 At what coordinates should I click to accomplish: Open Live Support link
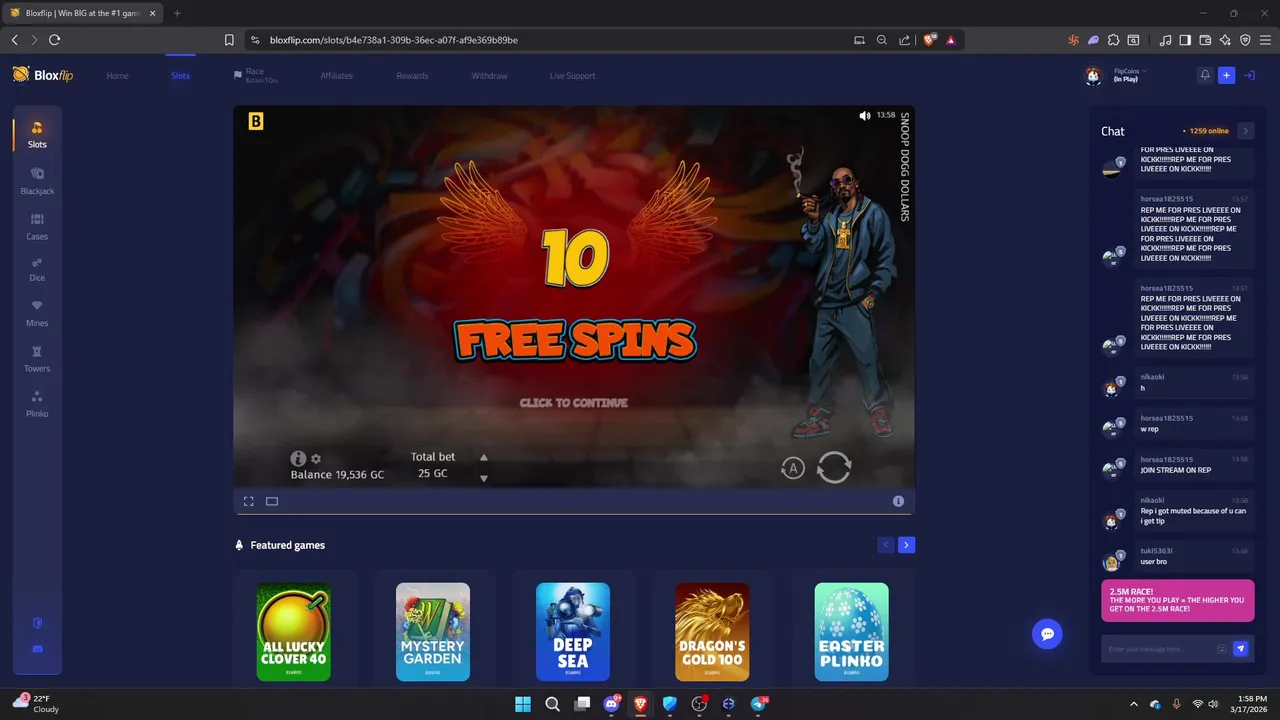click(x=572, y=76)
